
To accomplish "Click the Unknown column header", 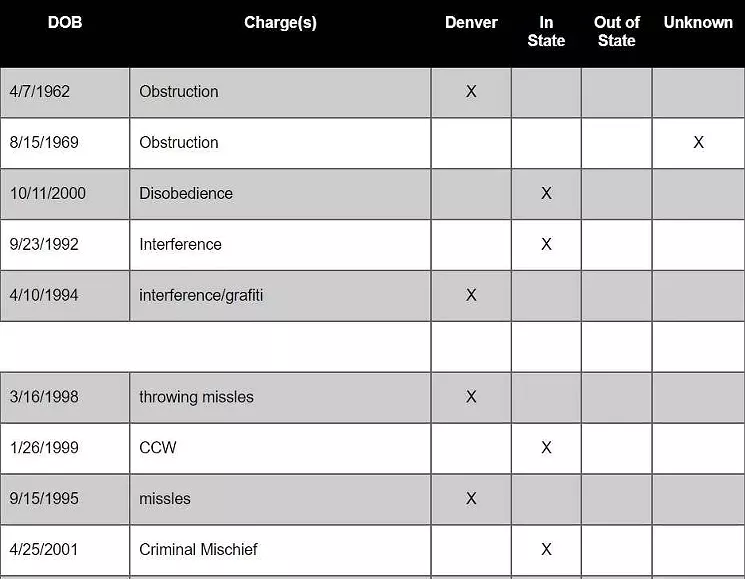I will [698, 22].
